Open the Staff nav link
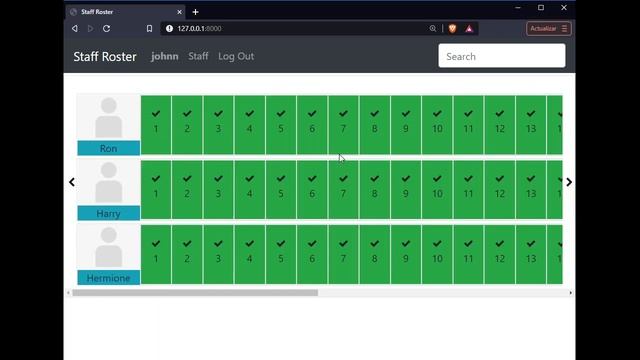The width and height of the screenshot is (640, 360). 198,56
